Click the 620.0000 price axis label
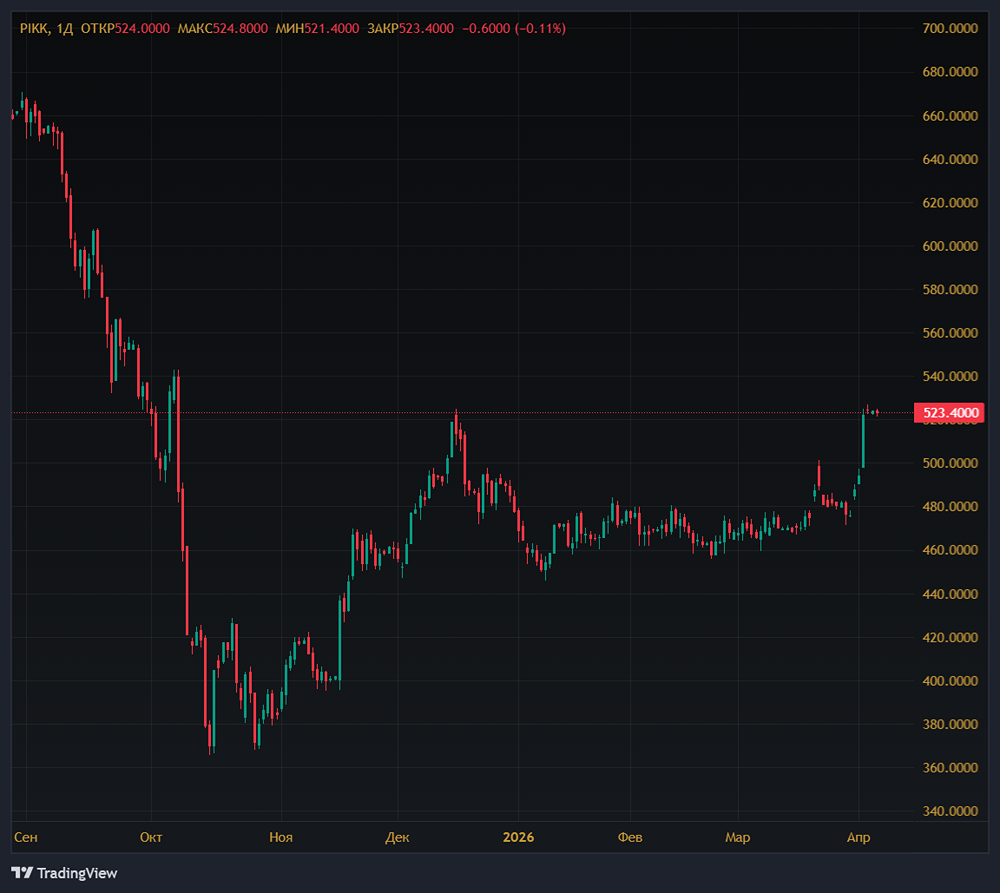The height and width of the screenshot is (893, 1000). (x=950, y=202)
